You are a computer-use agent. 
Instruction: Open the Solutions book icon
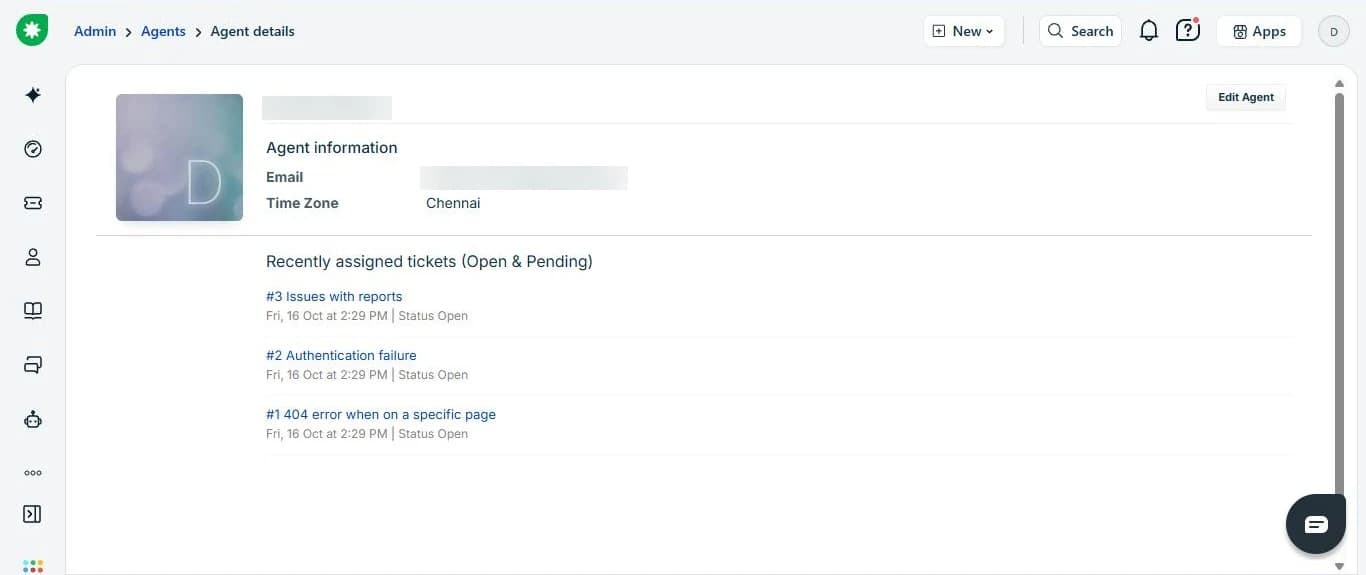(x=33, y=311)
